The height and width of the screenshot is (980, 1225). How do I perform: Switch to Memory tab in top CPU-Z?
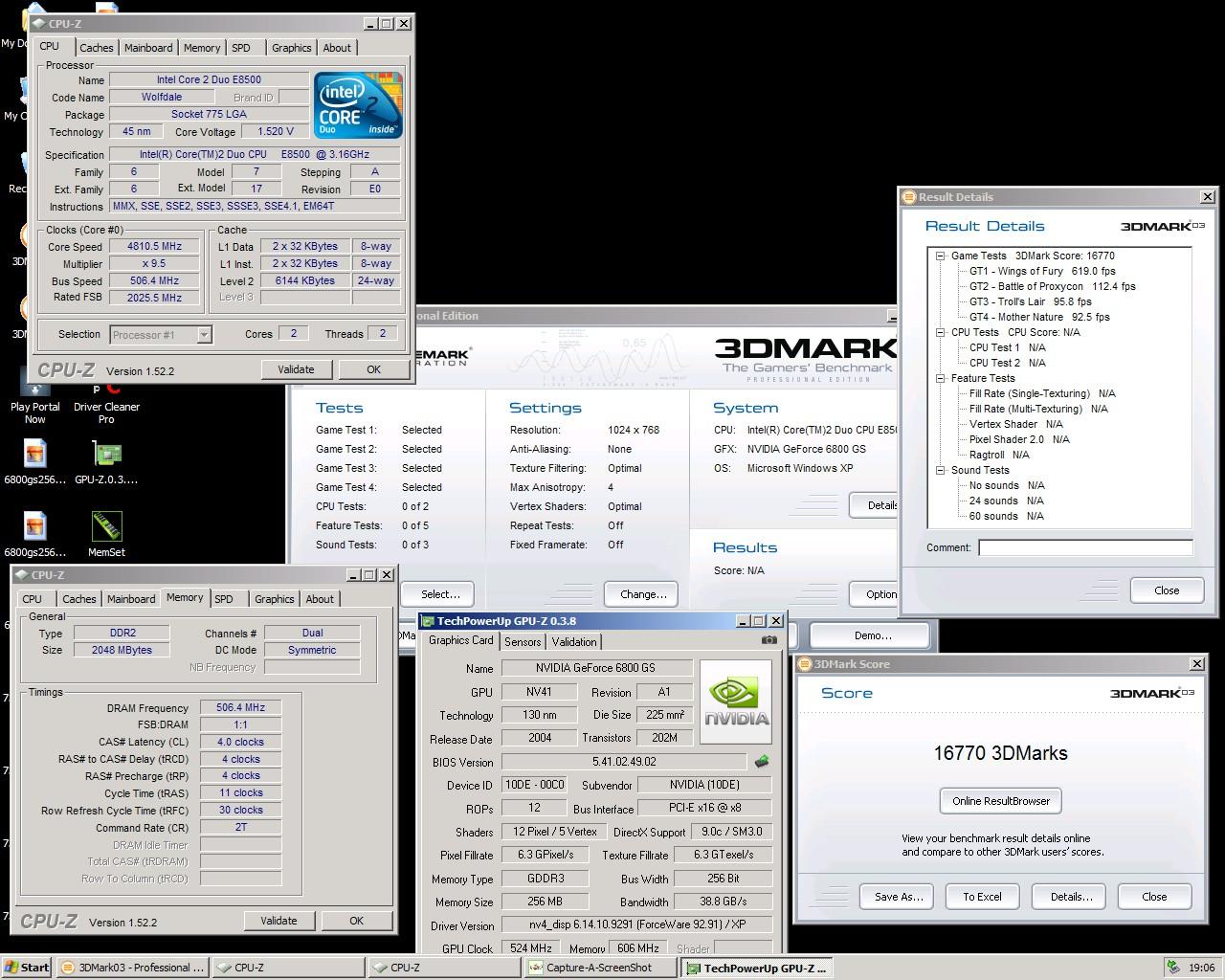202,48
